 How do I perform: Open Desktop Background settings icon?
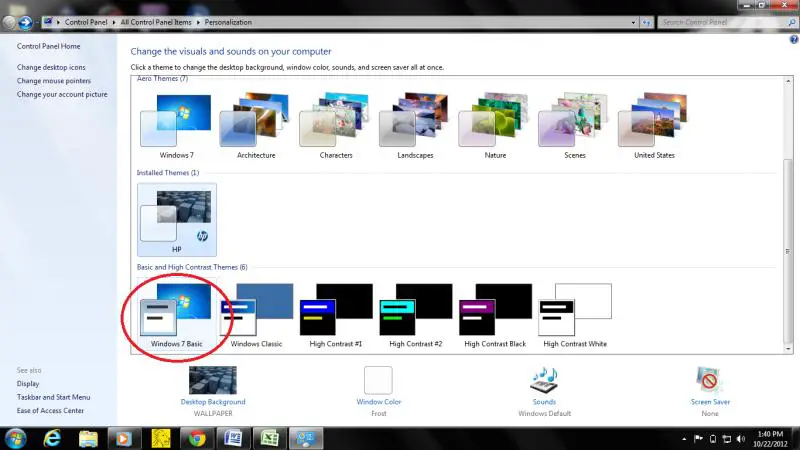click(213, 380)
